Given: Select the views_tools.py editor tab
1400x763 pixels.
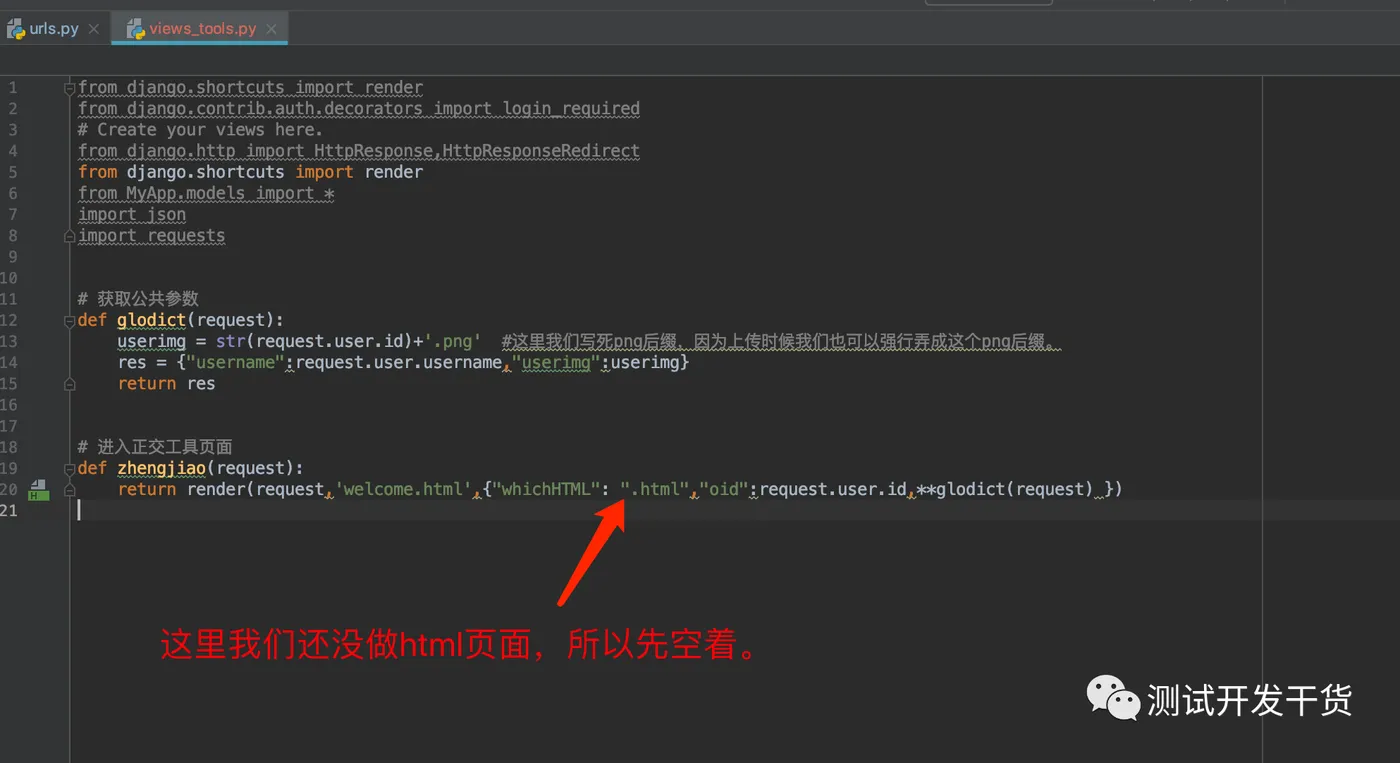Looking at the screenshot, I should (199, 28).
